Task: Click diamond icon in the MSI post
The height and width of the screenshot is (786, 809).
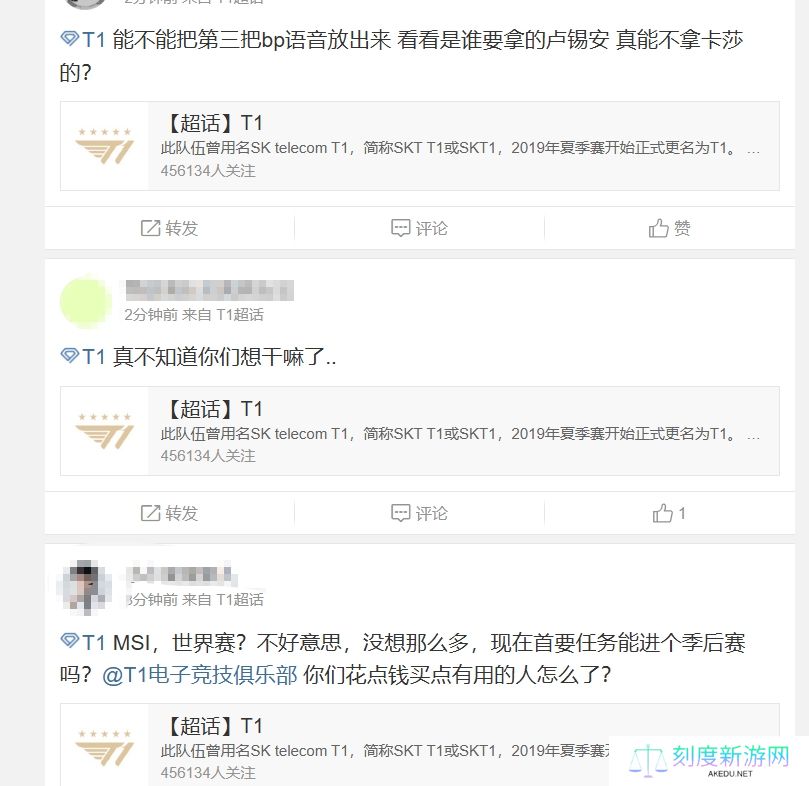Action: point(70,640)
